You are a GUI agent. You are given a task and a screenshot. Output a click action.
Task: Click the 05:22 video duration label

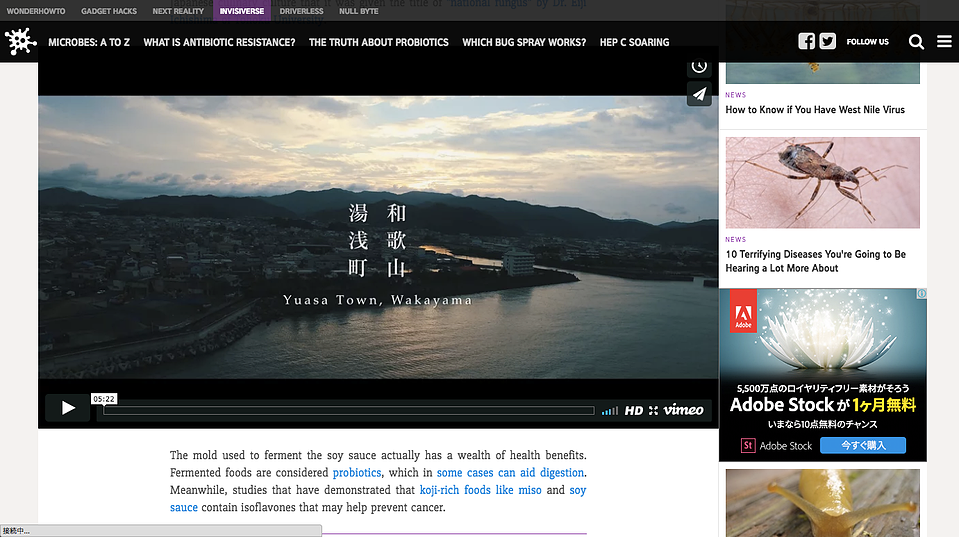tap(104, 399)
